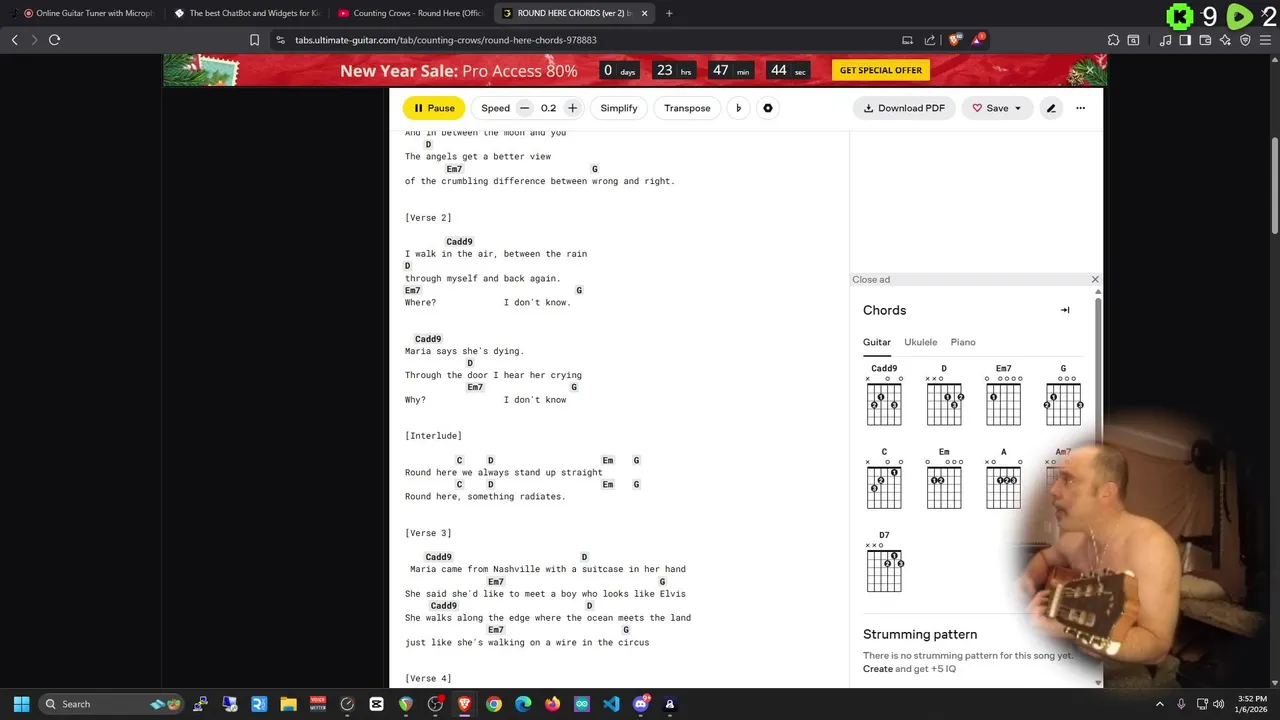
Task: Open Brave Rewards triangle icon
Action: (978, 40)
